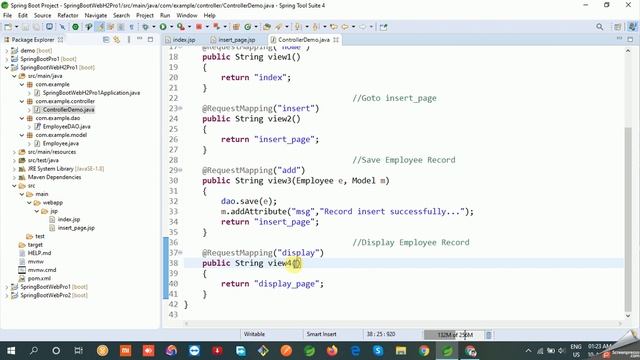Open the Task View taskbar icon
The height and width of the screenshot is (360, 640).
point(79,351)
